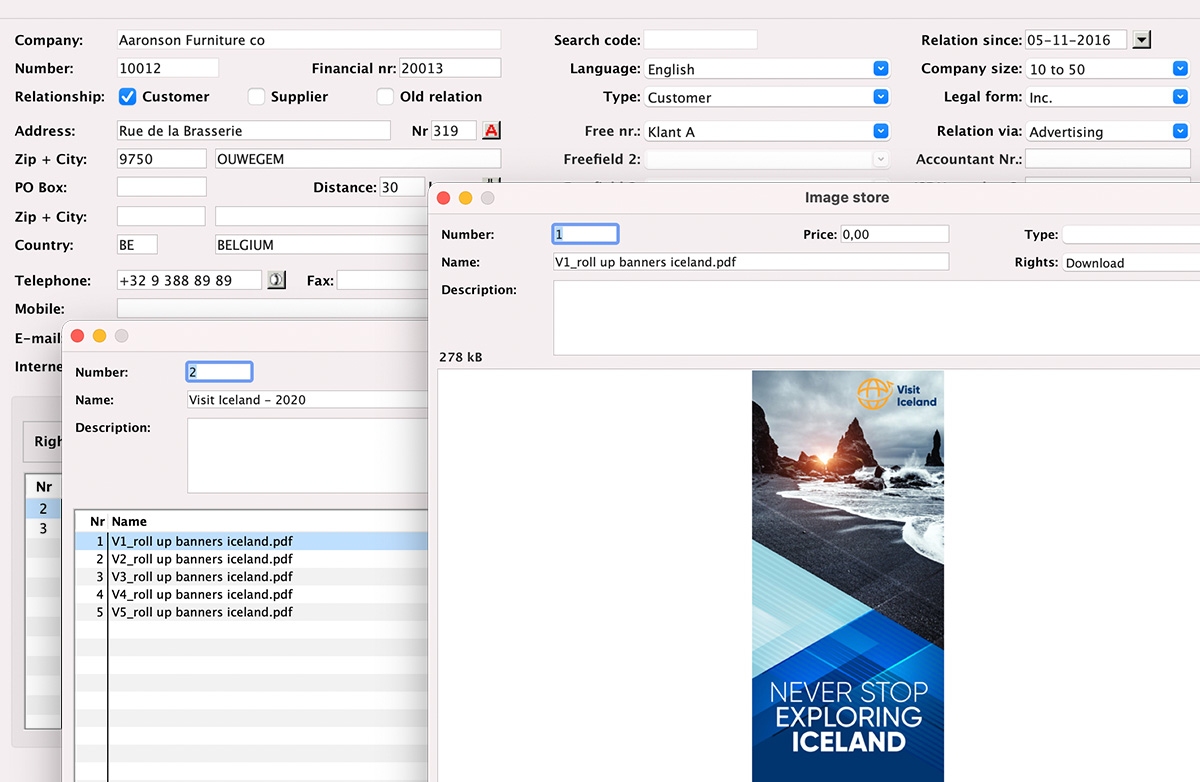Minimize the Image store window
This screenshot has width=1200, height=782.
[466, 198]
